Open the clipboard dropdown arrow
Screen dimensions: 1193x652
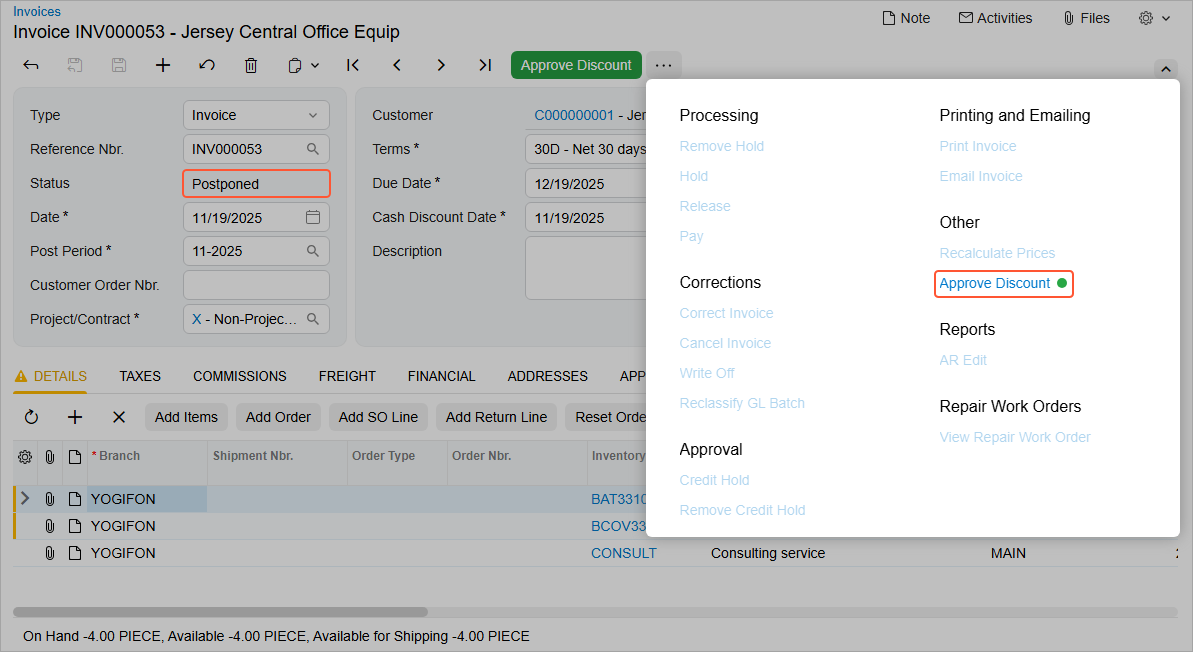(315, 65)
